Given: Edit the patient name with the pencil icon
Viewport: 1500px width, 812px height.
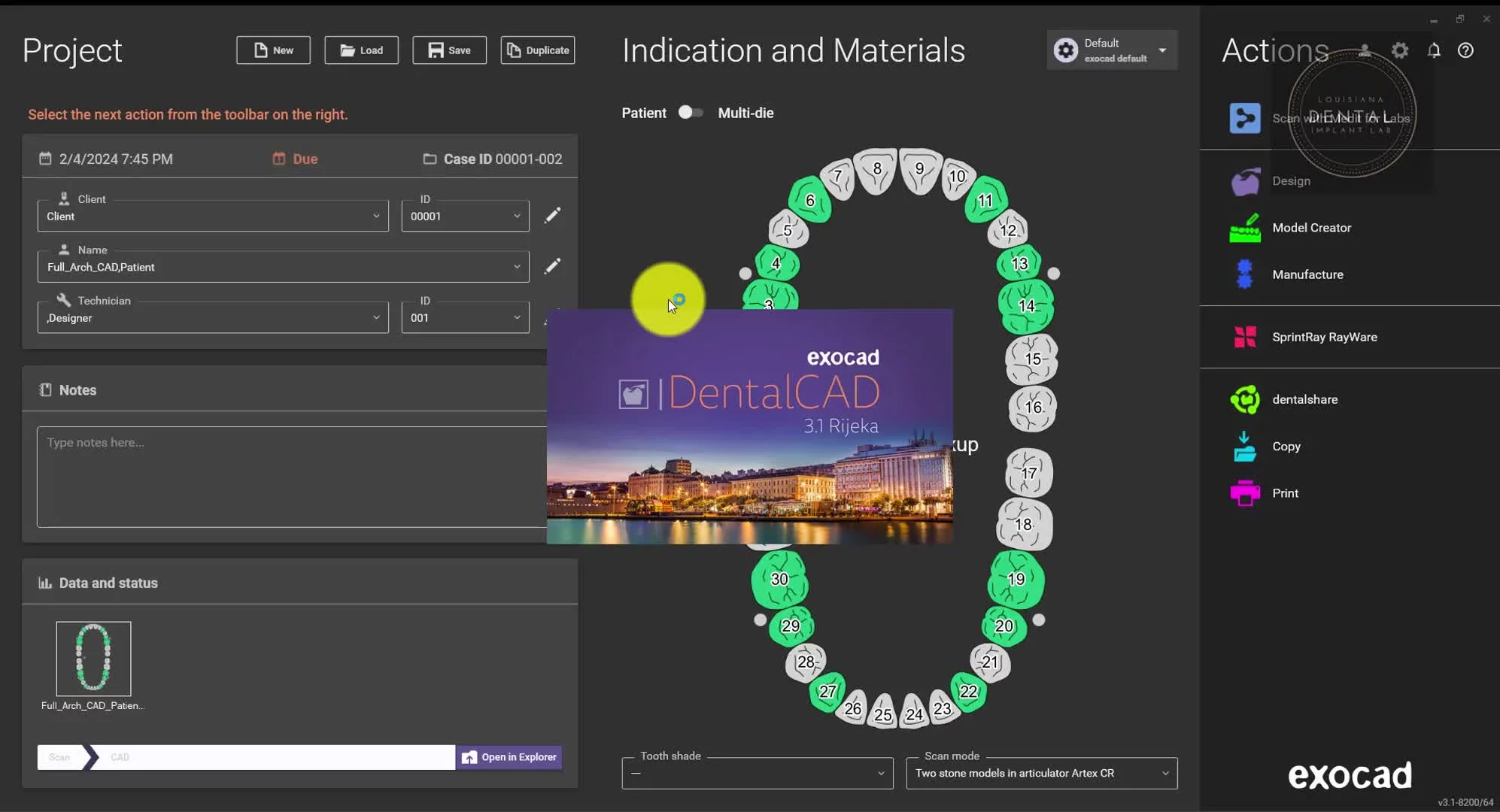Looking at the screenshot, I should point(552,266).
